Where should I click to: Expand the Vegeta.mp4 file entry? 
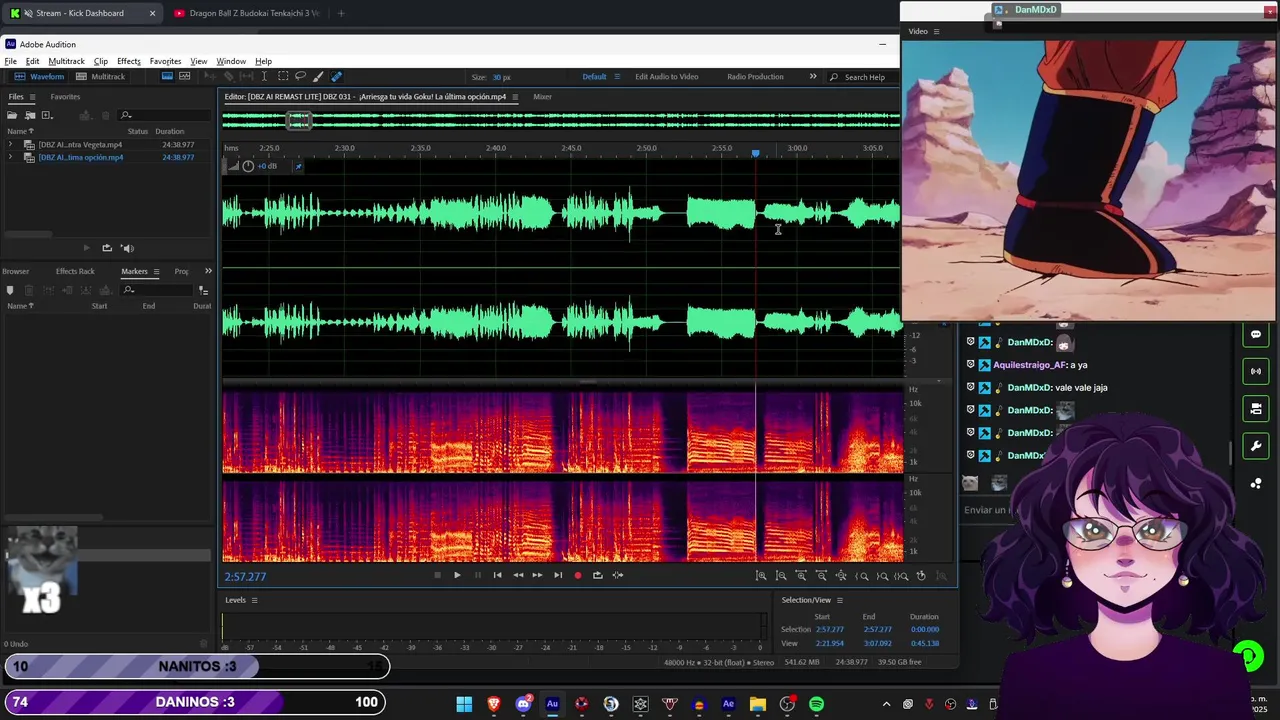pyautogui.click(x=10, y=145)
